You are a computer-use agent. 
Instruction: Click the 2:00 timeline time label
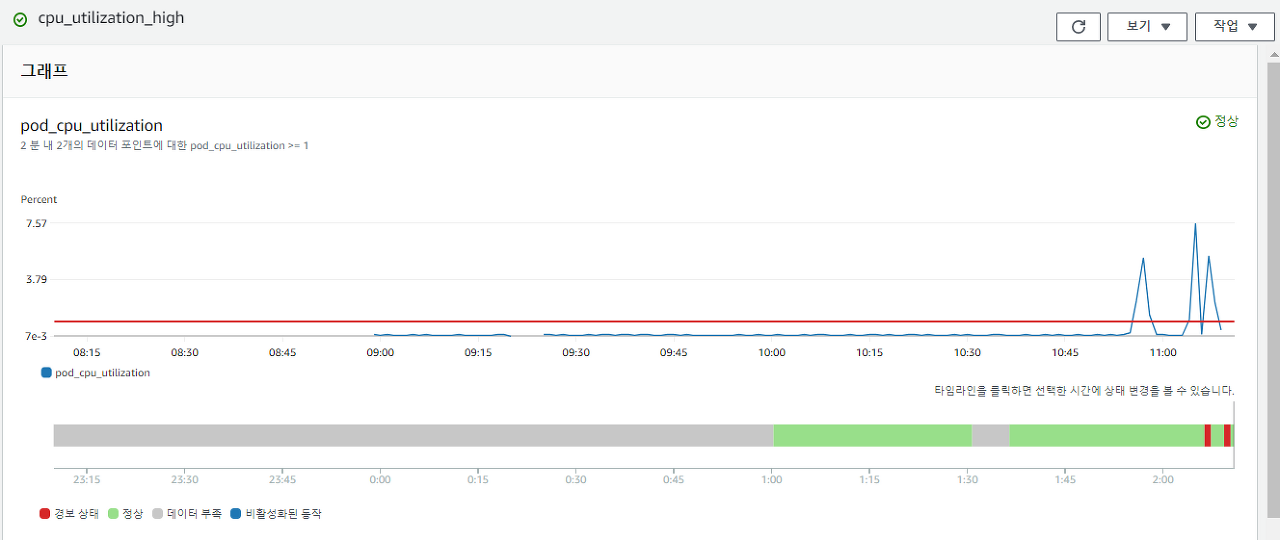(1163, 480)
